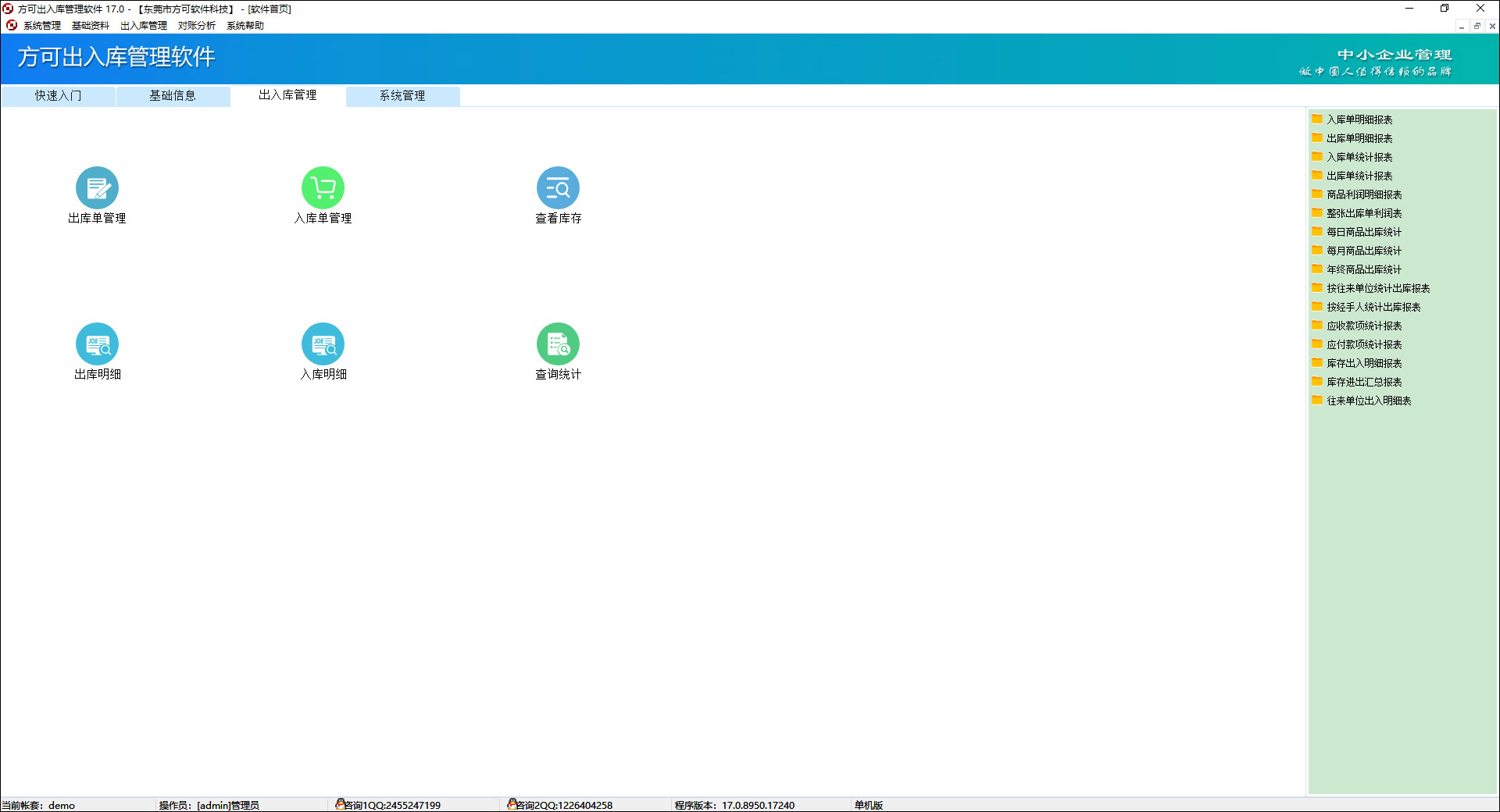Open the 入库明细 icon

point(323,344)
